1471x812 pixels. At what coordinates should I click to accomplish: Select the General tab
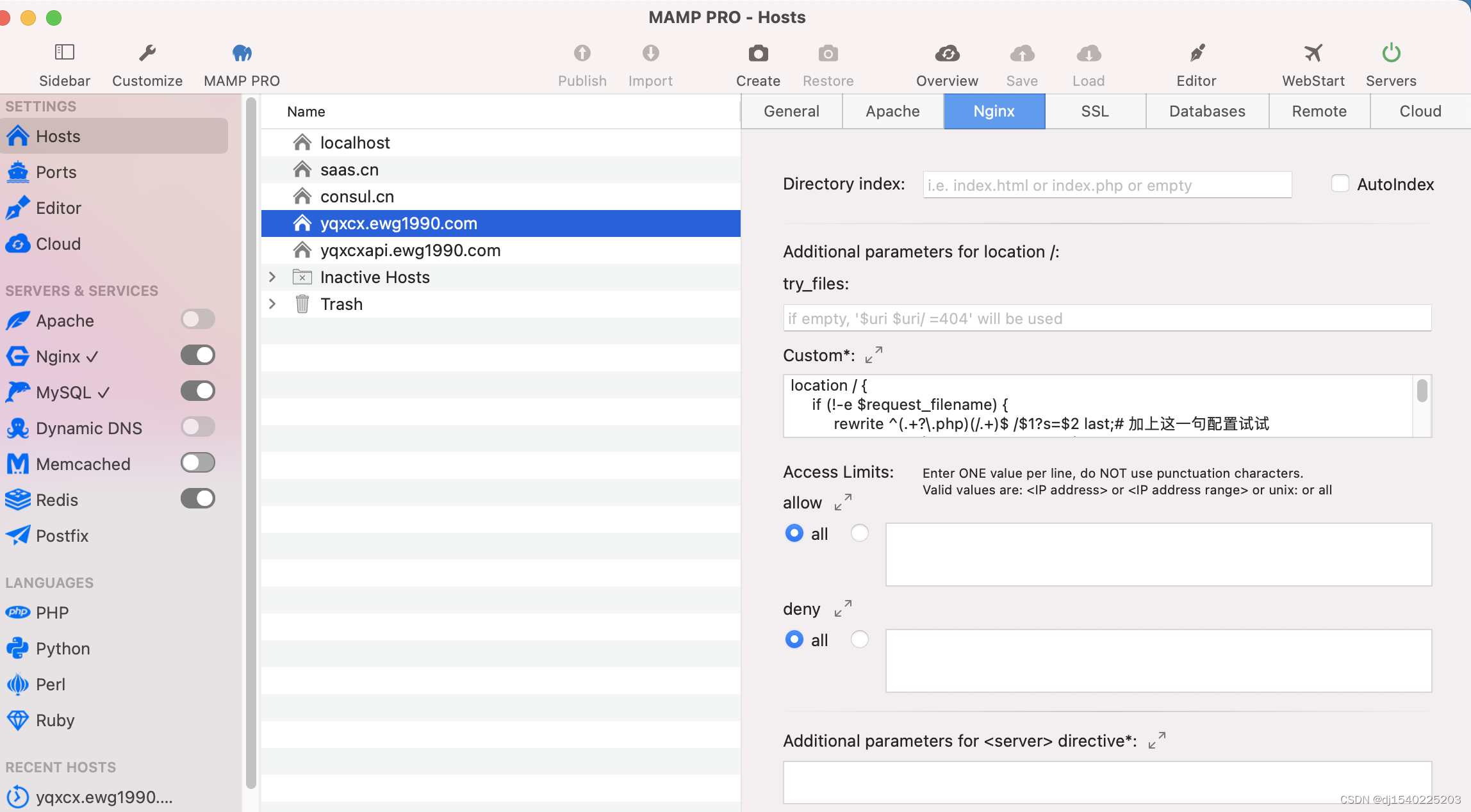tap(791, 111)
